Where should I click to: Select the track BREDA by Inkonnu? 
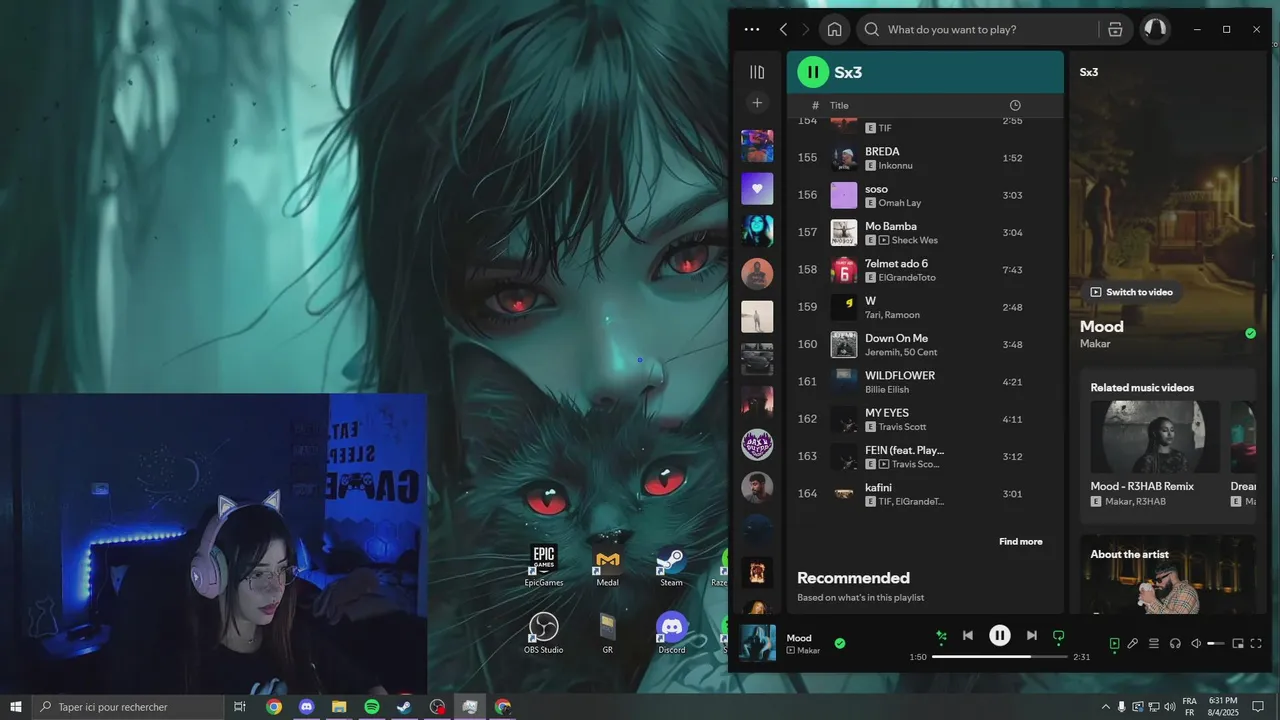click(925, 158)
